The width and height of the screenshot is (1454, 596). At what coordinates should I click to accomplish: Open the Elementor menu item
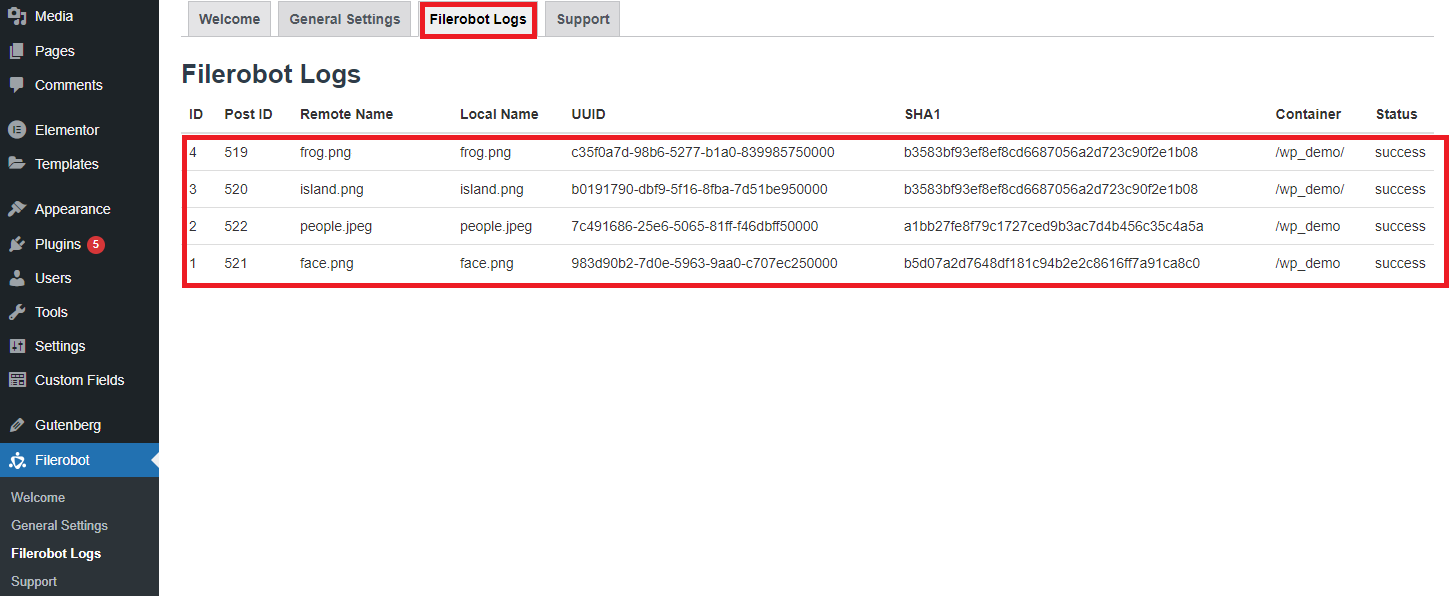[x=80, y=130]
